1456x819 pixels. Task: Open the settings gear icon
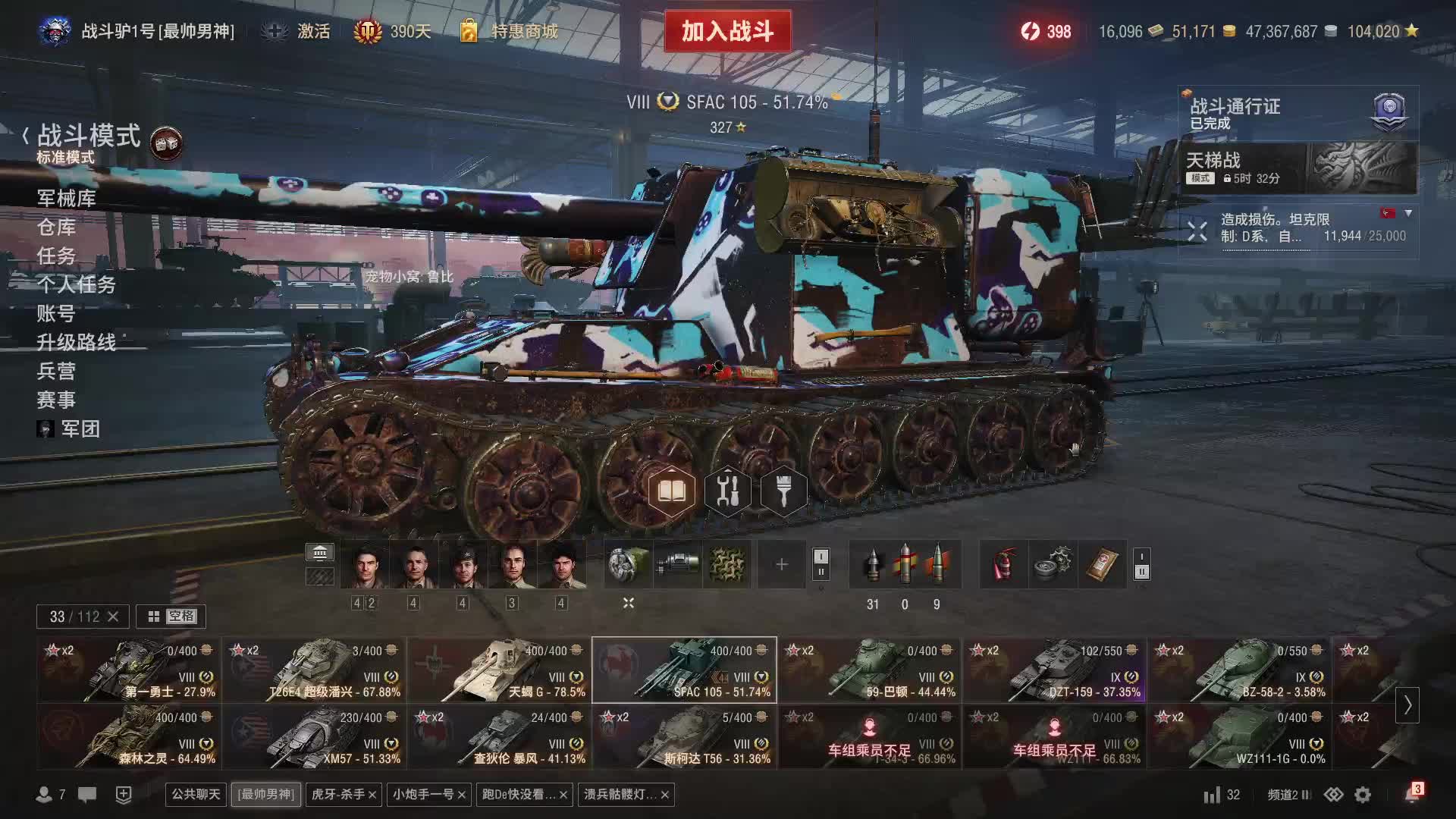1363,795
